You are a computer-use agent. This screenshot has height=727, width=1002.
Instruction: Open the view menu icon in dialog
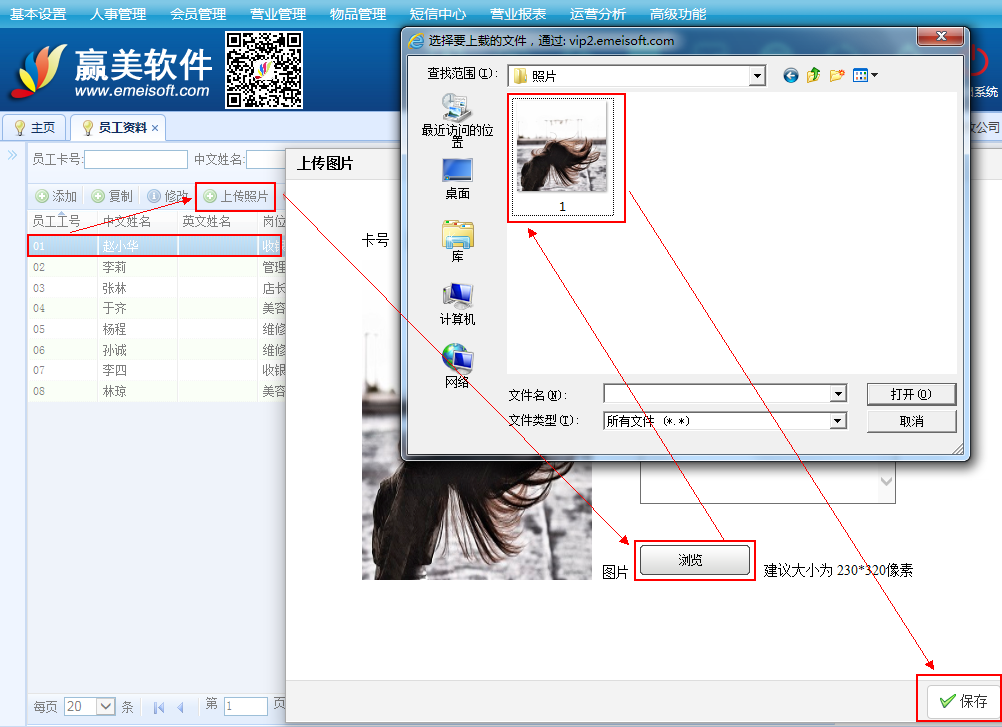coord(864,75)
